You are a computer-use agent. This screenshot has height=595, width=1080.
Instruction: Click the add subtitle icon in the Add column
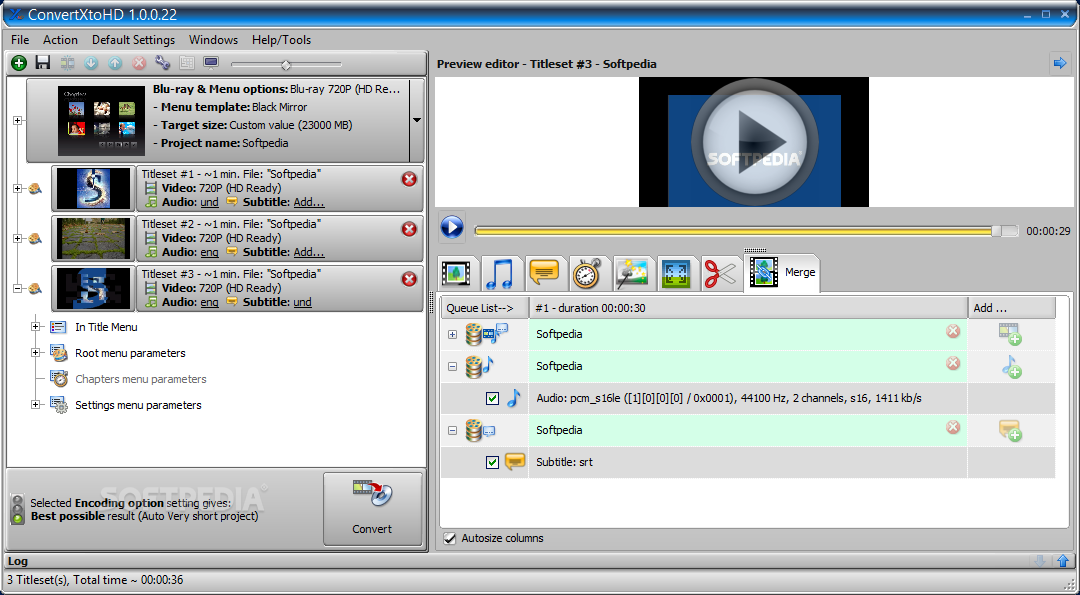(1010, 430)
